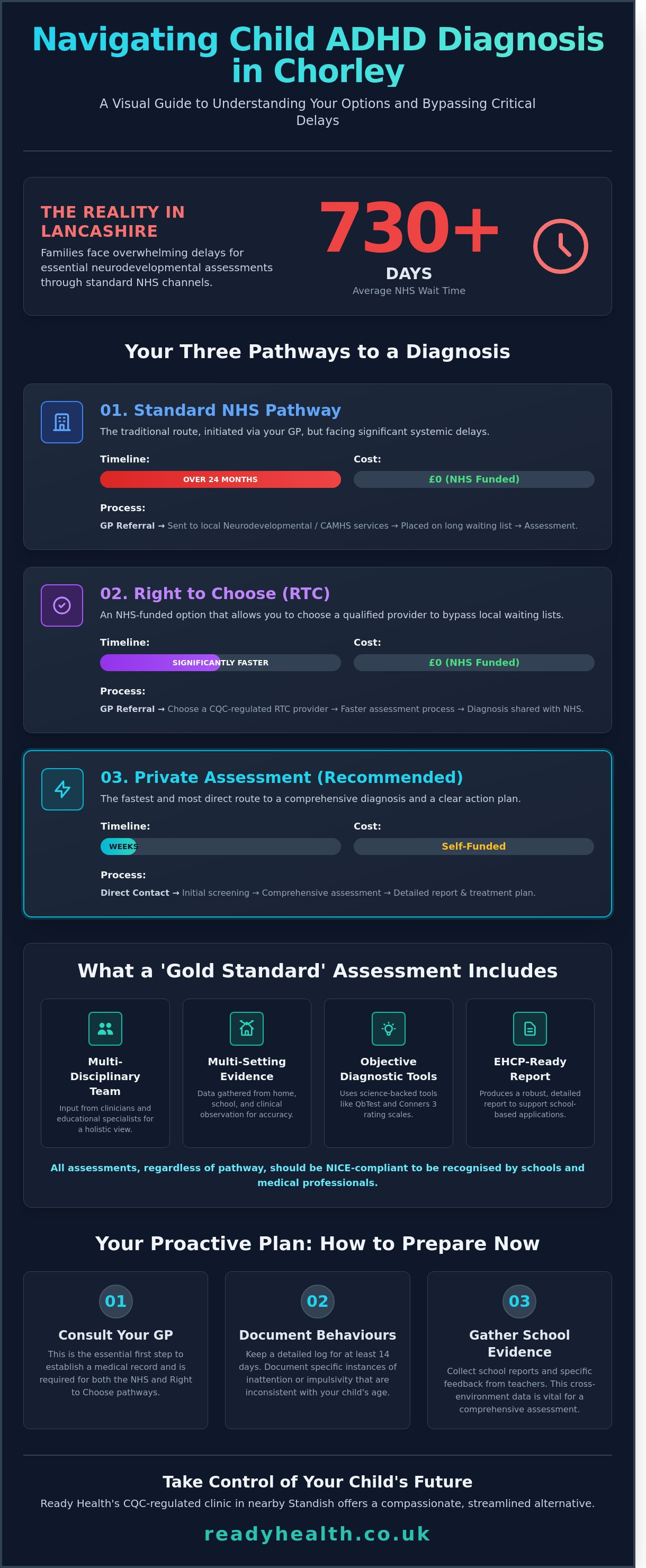Click the step 02 number badge
Viewport: 646px width, 1568px height.
(x=318, y=1301)
